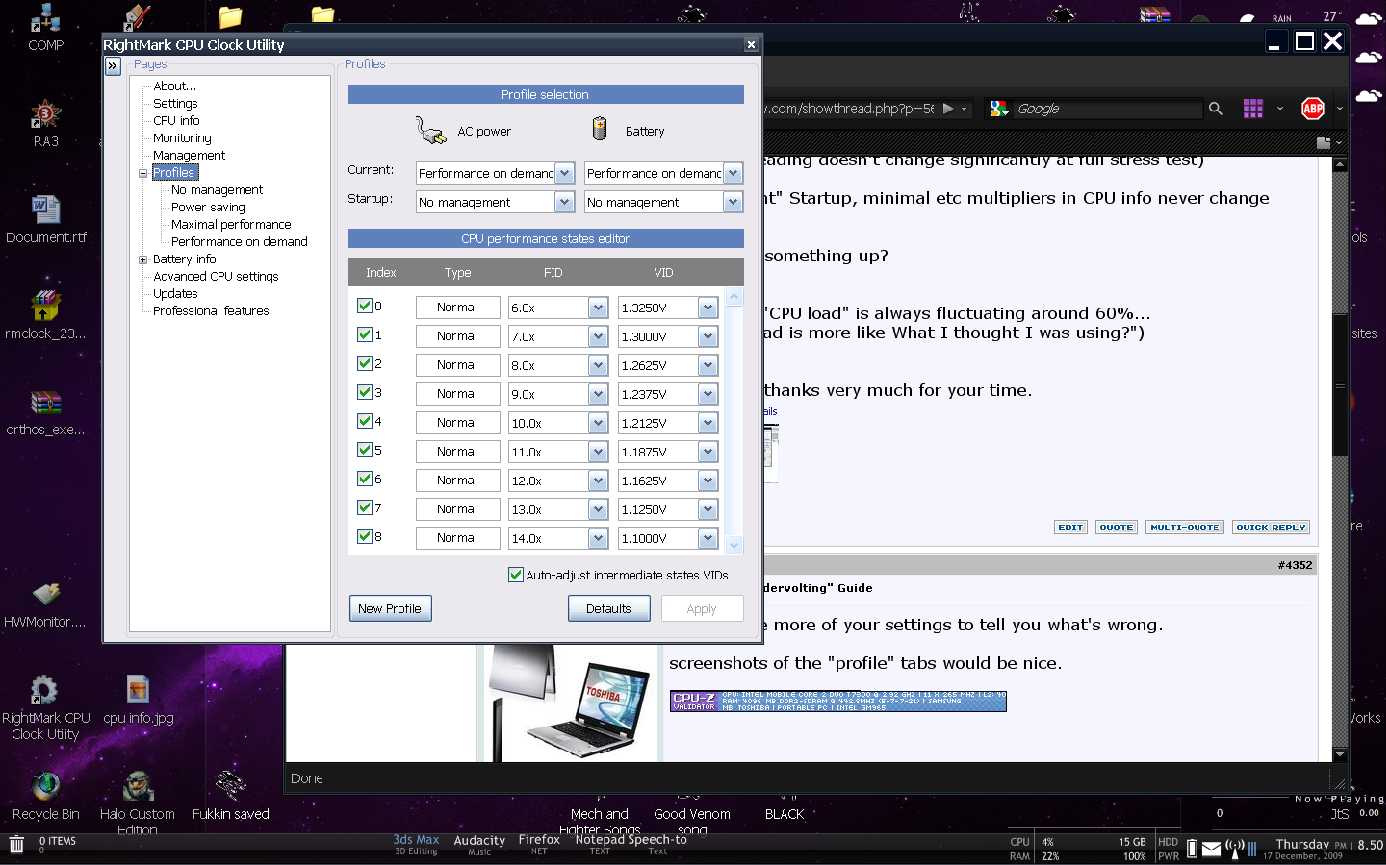This screenshot has height=865, width=1386.
Task: Click the QUICK REPLY button on the forum post
Action: click(1271, 527)
